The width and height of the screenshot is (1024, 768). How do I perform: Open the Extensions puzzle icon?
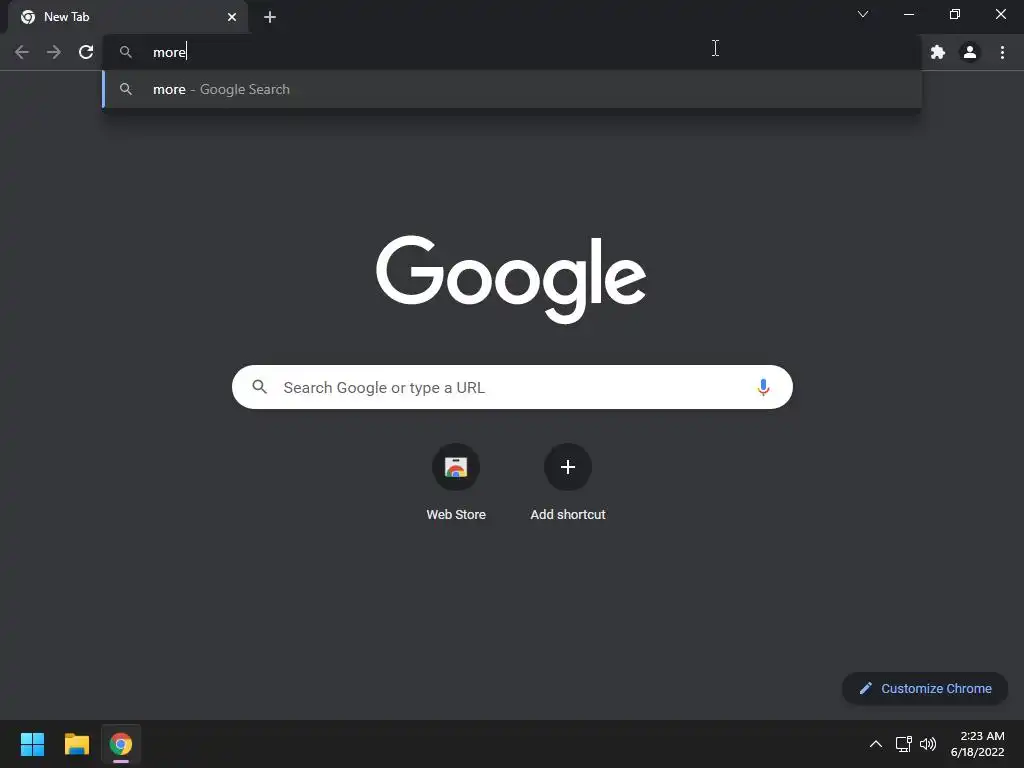tap(938, 52)
